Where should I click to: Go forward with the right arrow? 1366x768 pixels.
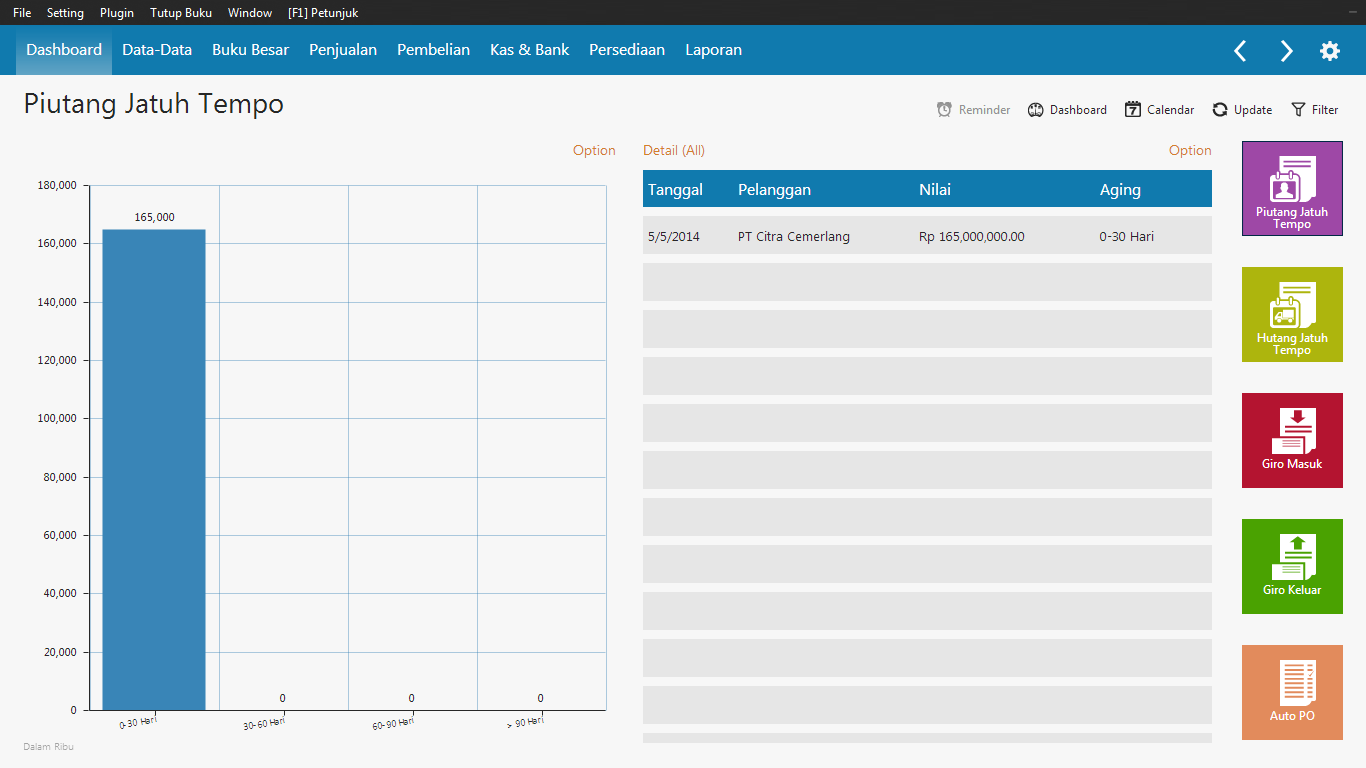[1286, 51]
